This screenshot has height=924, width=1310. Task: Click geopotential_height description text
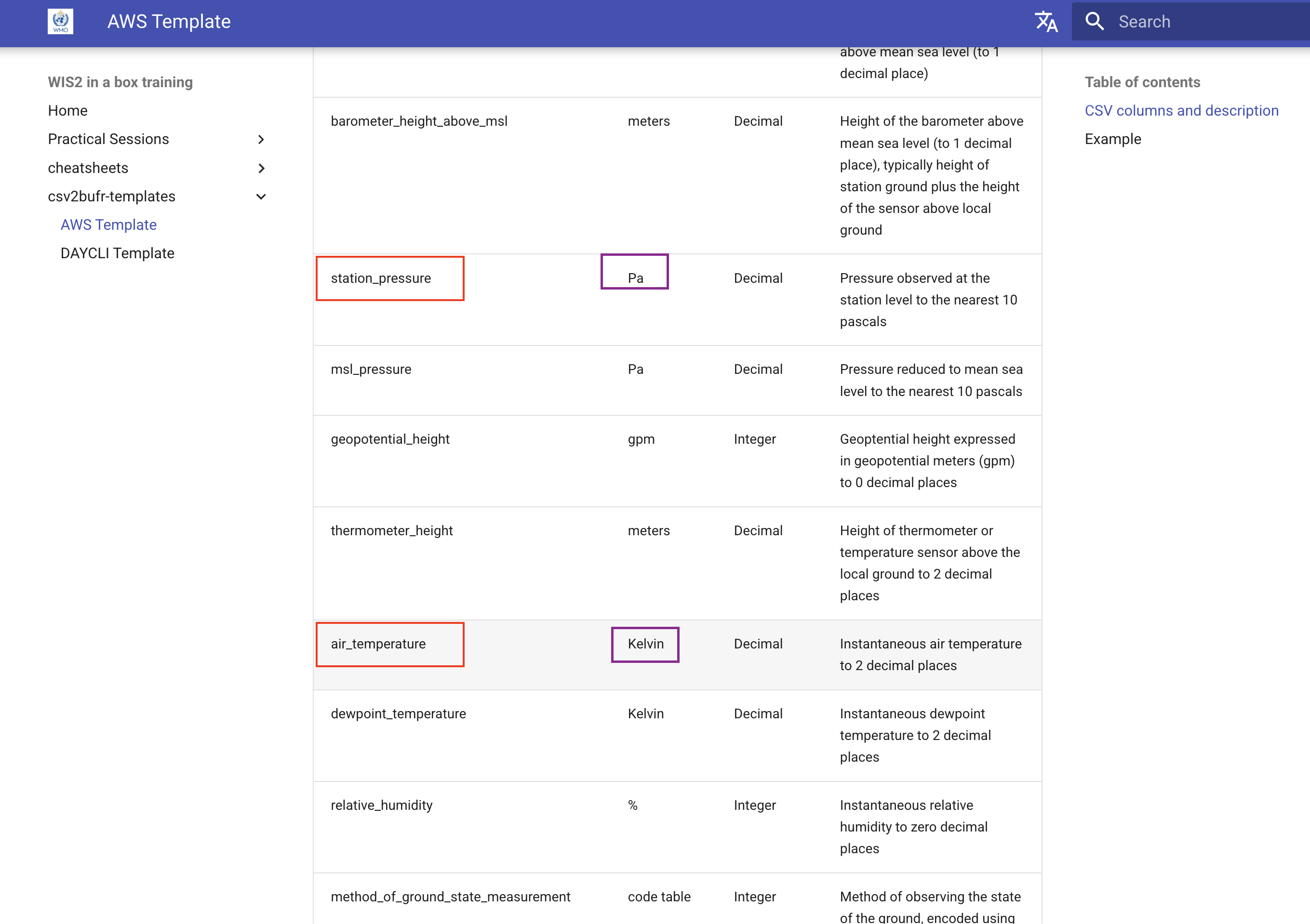coord(928,461)
